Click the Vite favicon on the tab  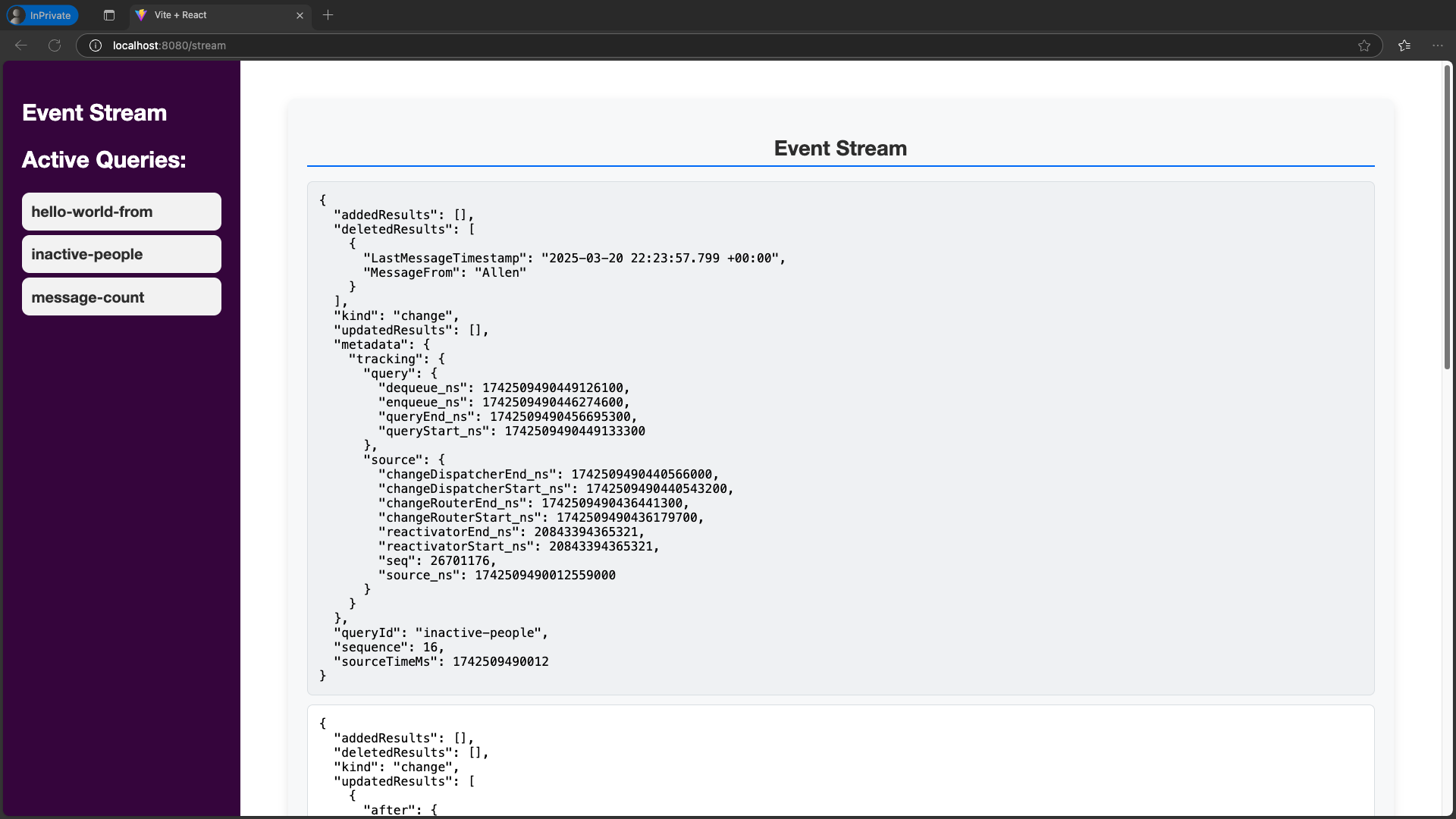click(142, 15)
